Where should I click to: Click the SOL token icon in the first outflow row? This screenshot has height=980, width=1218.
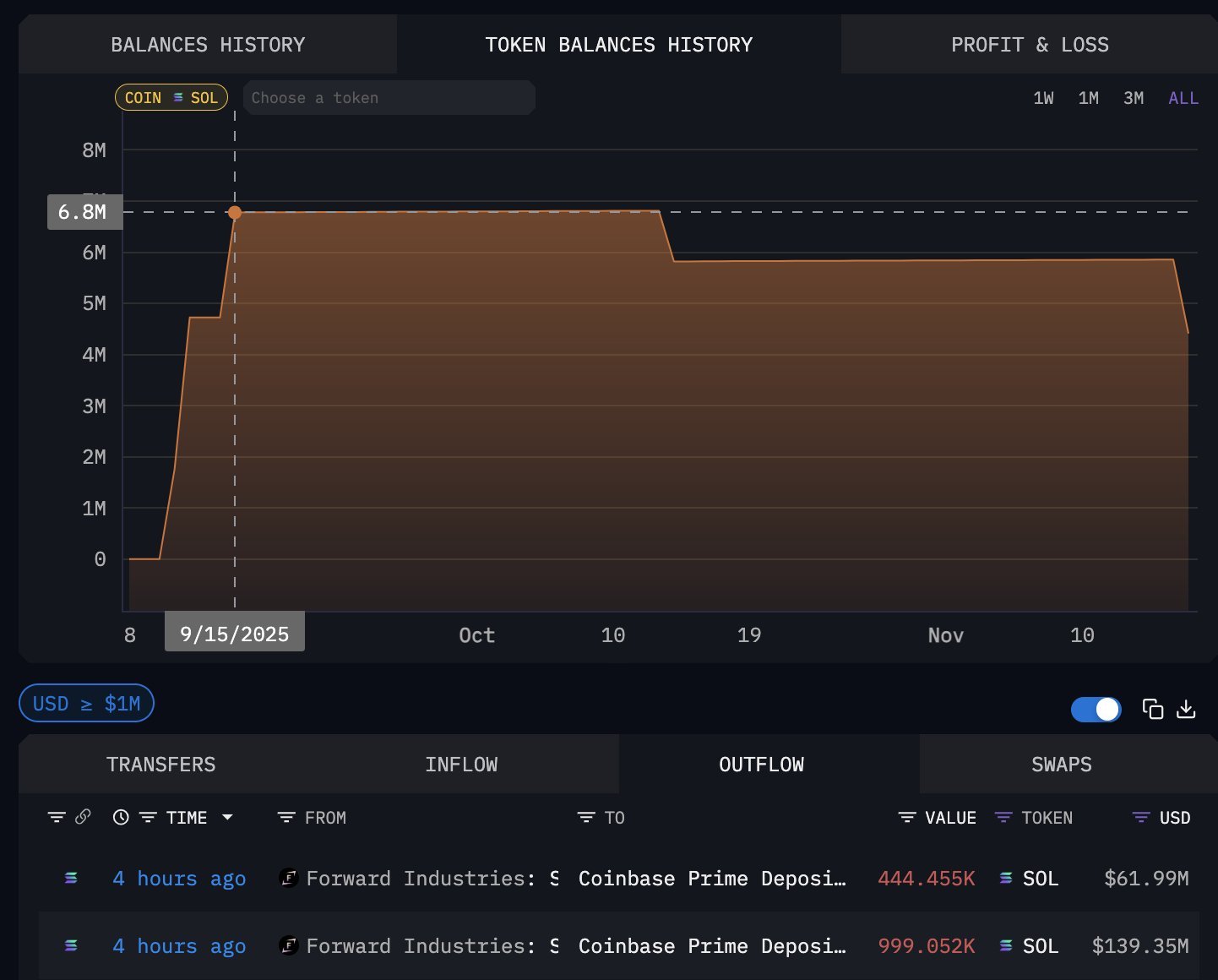(x=1005, y=879)
